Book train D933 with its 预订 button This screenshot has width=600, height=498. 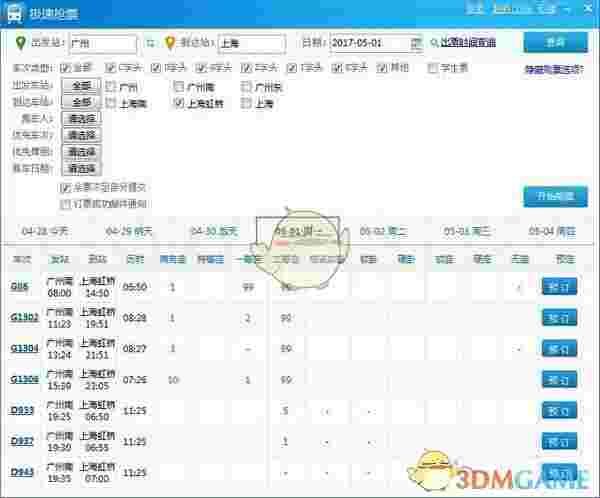559,411
